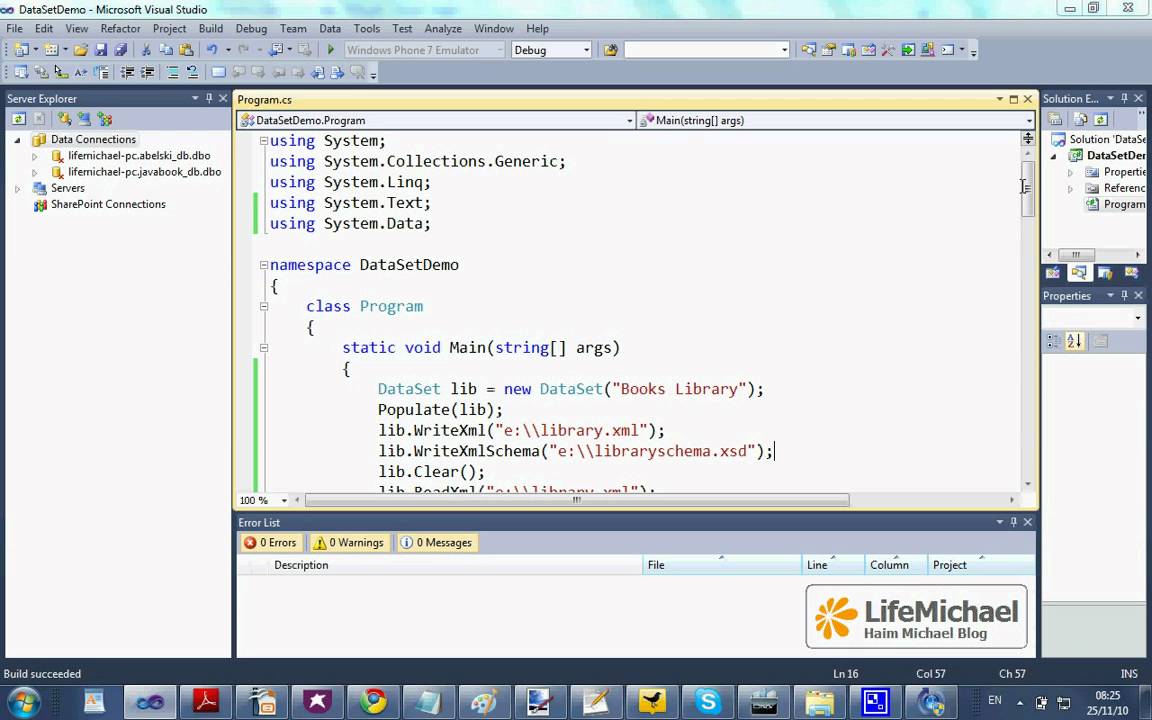Select the Program.cs editor tab
The height and width of the screenshot is (720, 1152).
coord(264,99)
